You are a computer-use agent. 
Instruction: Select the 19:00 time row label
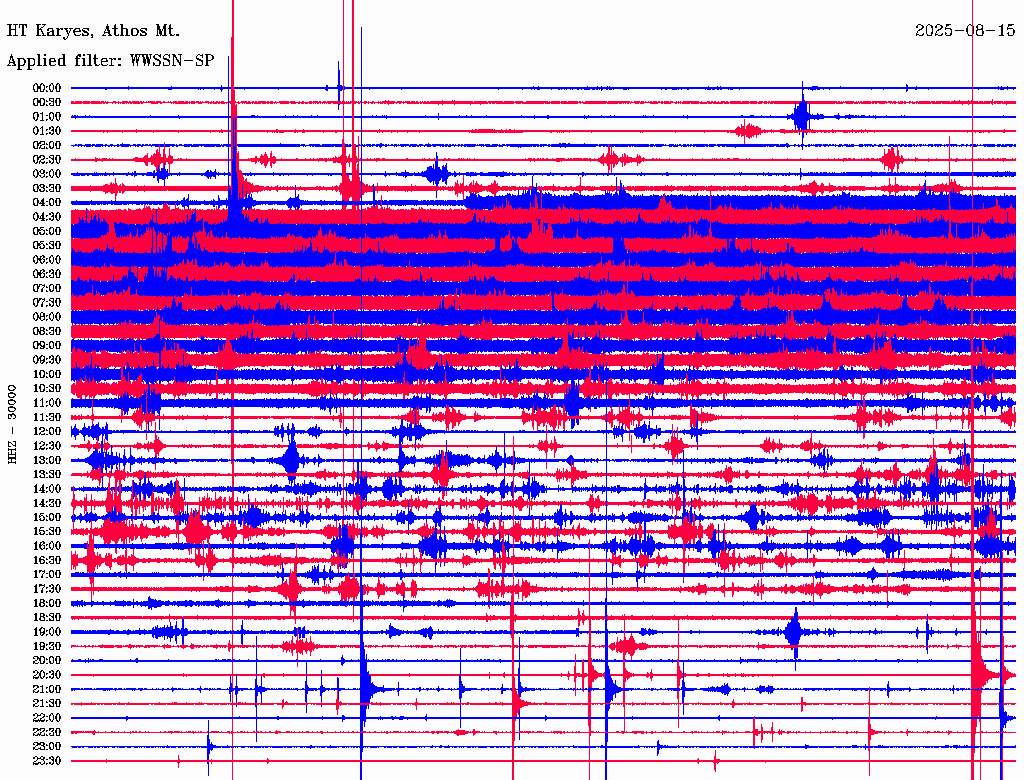pos(46,632)
